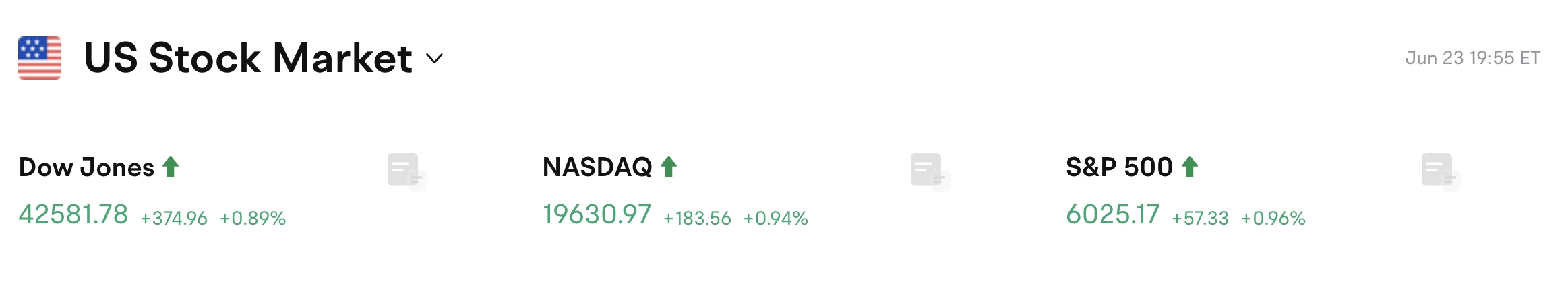Click the US flag icon
Screen dimensions: 1568x290
(x=40, y=58)
